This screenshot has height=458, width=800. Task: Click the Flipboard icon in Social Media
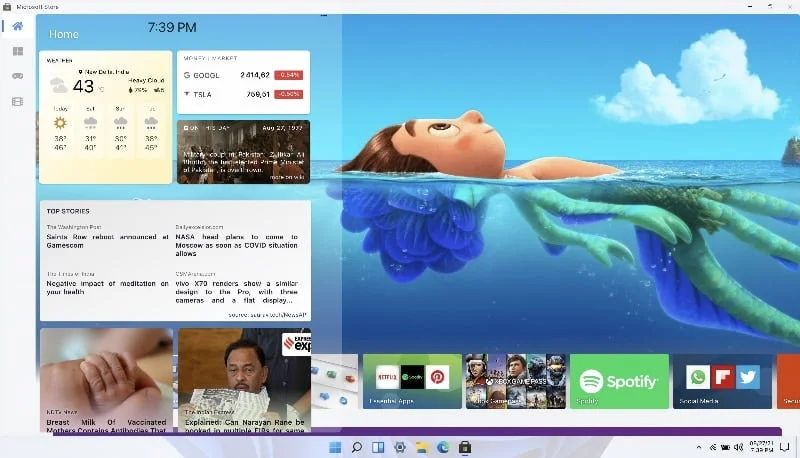[x=723, y=377]
